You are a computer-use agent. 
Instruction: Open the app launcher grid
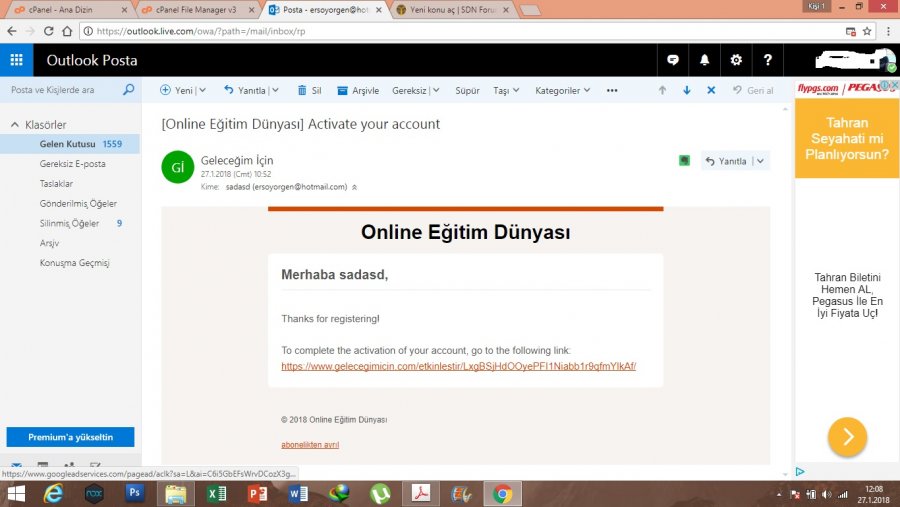pyautogui.click(x=17, y=60)
